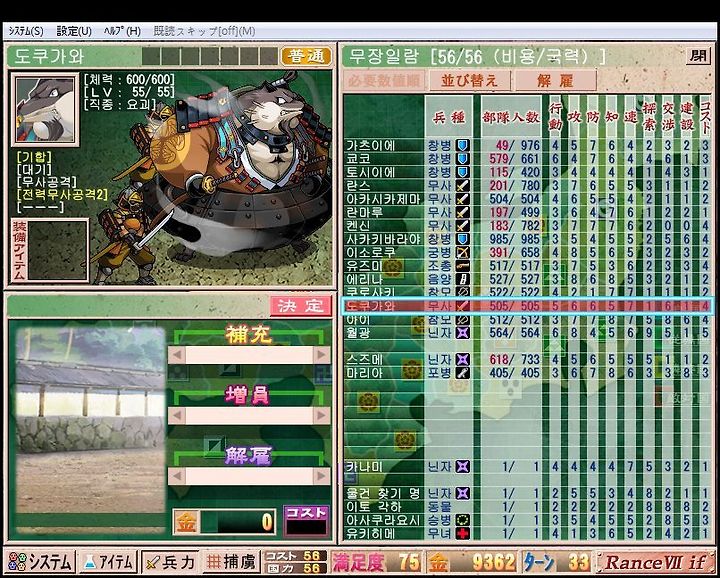The width and height of the screenshot is (720, 578).
Task: Click talisman icon in 에리나 row
Action: click(x=462, y=279)
